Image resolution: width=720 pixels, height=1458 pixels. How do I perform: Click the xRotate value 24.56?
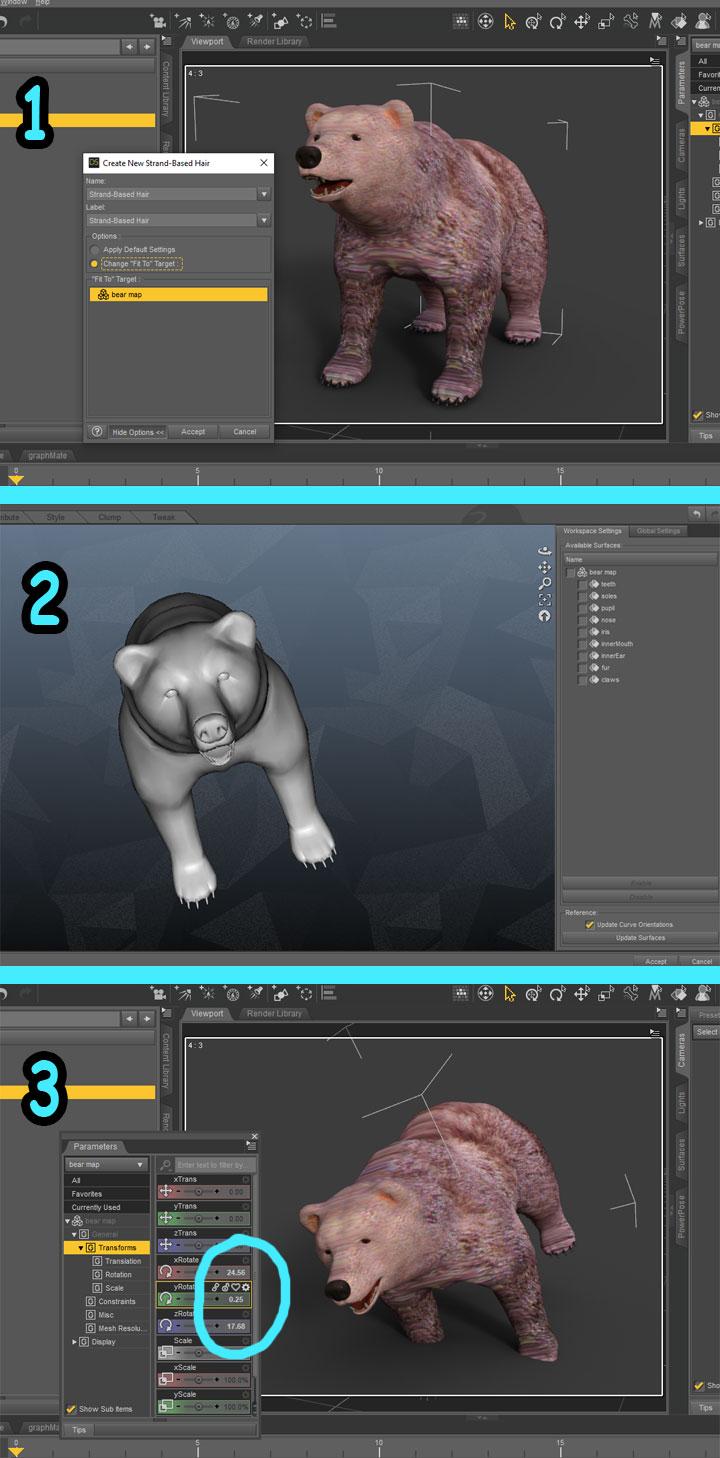[x=236, y=1272]
